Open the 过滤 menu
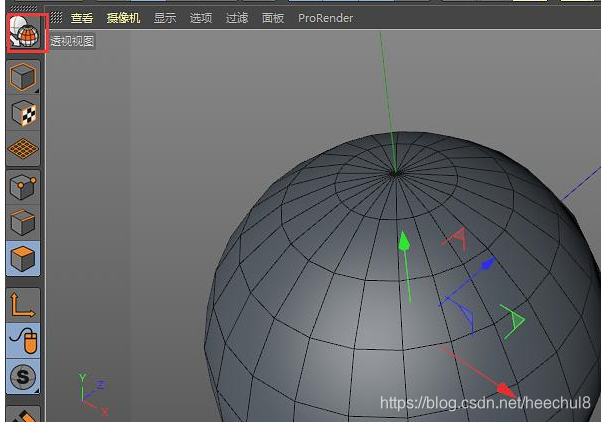This screenshot has height=422, width=601. [237, 18]
